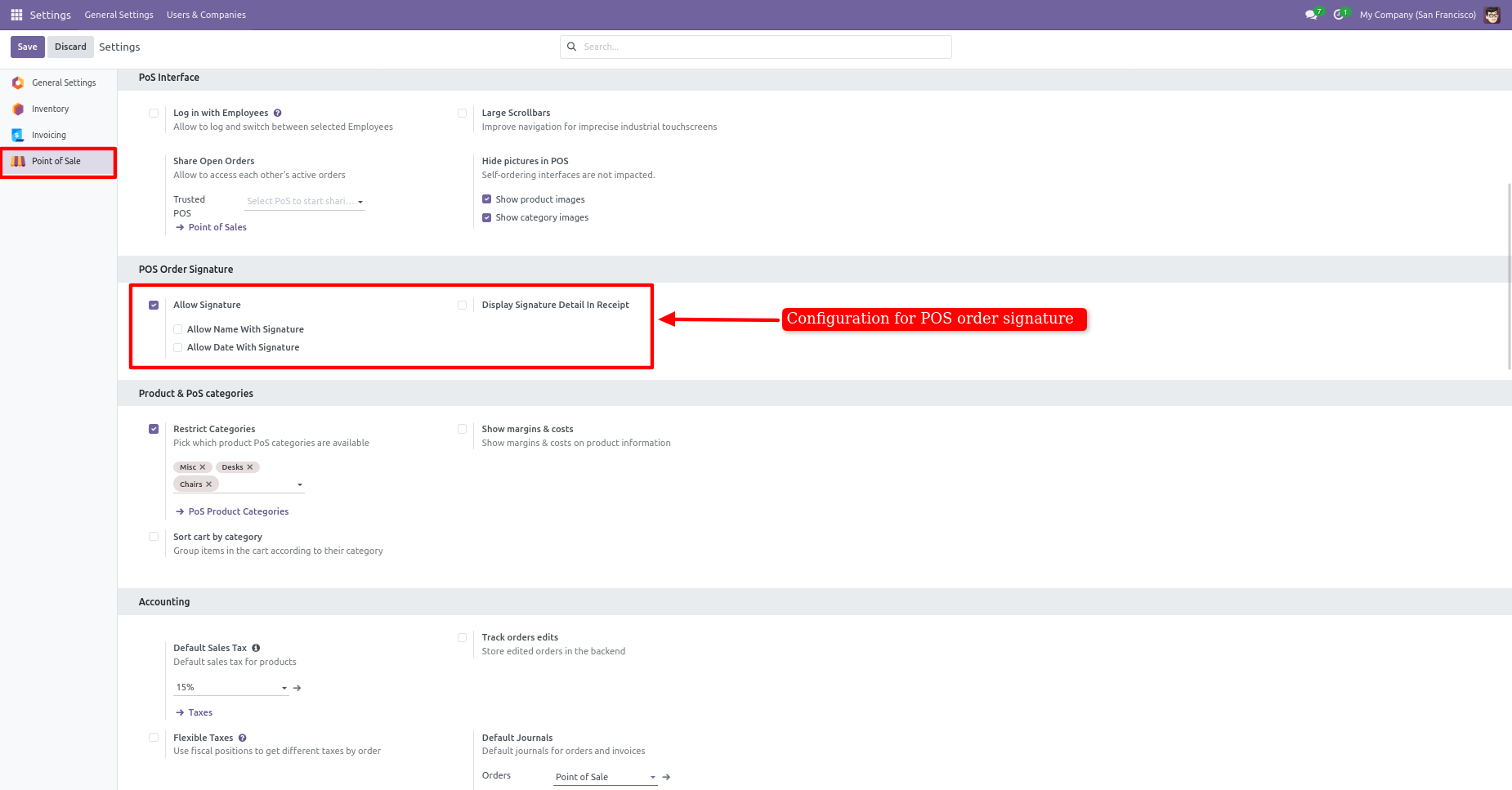Select Inventory in the sidebar
Image resolution: width=1512 pixels, height=790 pixels.
pos(59,109)
